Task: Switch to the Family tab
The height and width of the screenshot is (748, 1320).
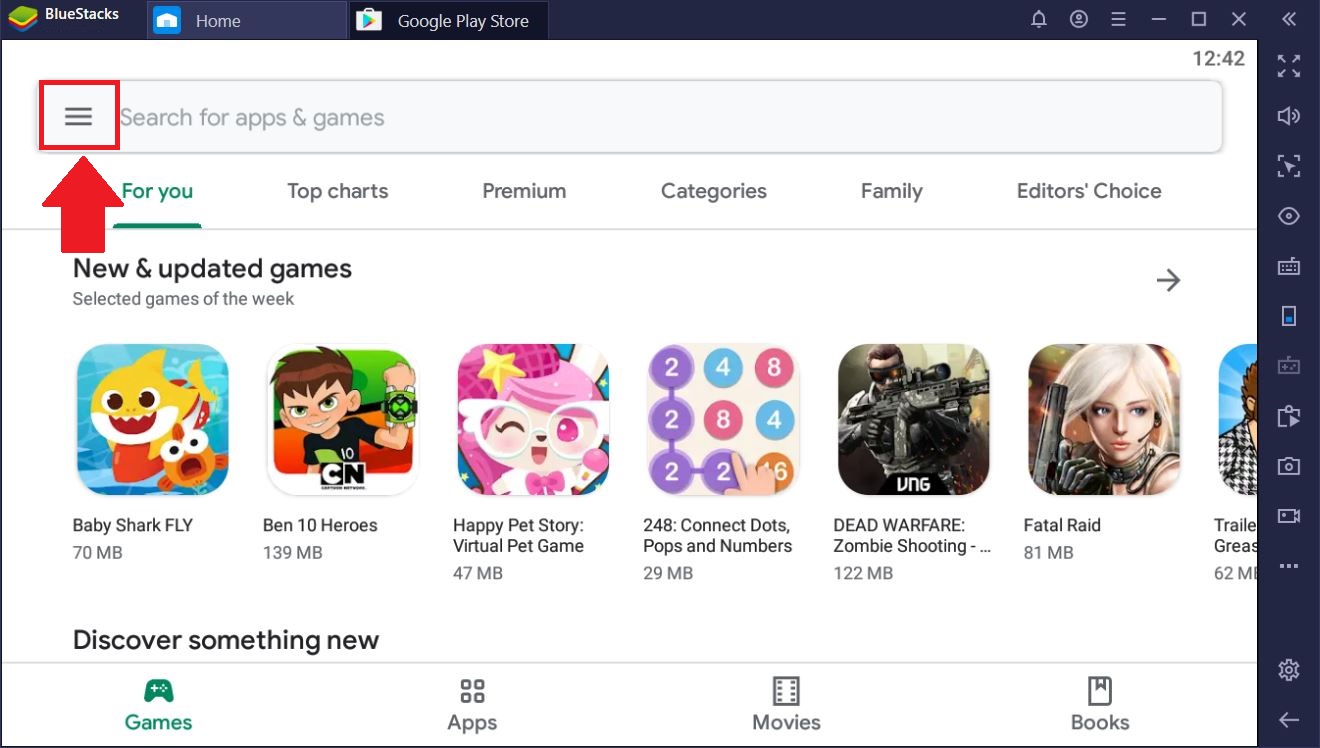Action: tap(891, 191)
